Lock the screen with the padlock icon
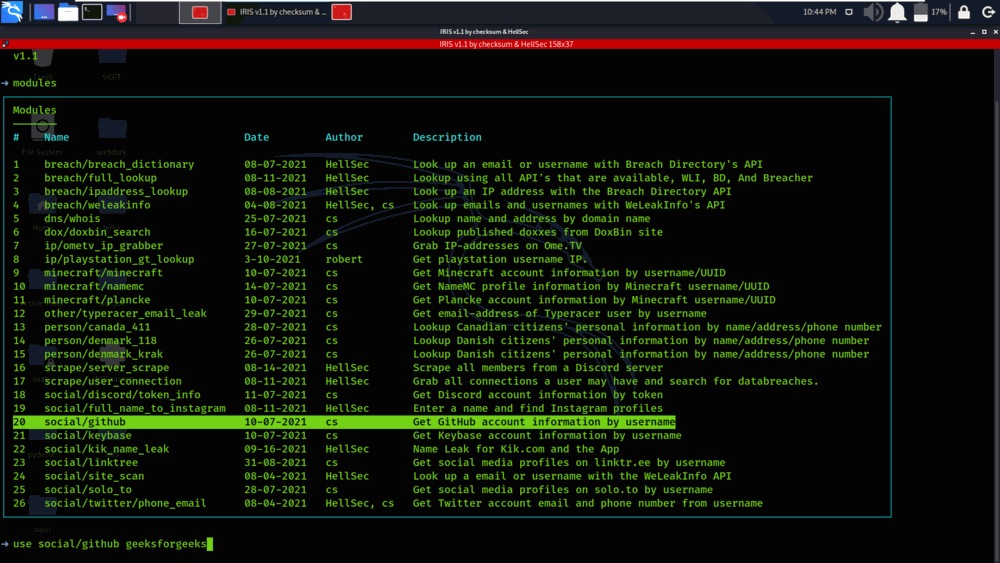The height and width of the screenshot is (563, 1000). (x=964, y=12)
